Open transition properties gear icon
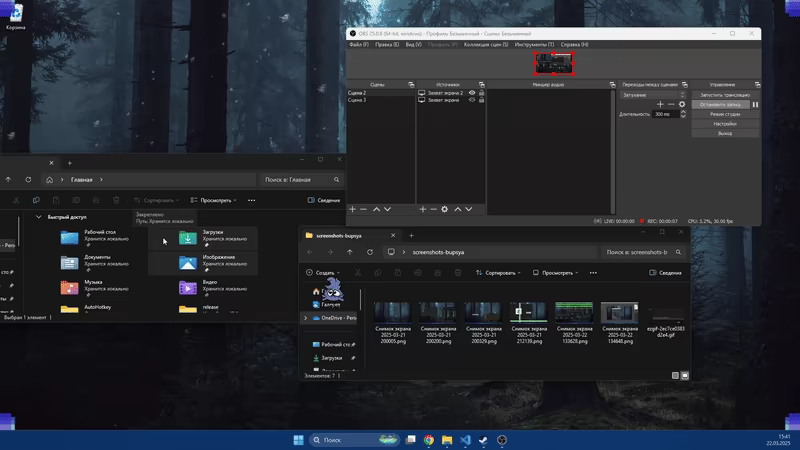This screenshot has height=450, width=800. click(682, 104)
